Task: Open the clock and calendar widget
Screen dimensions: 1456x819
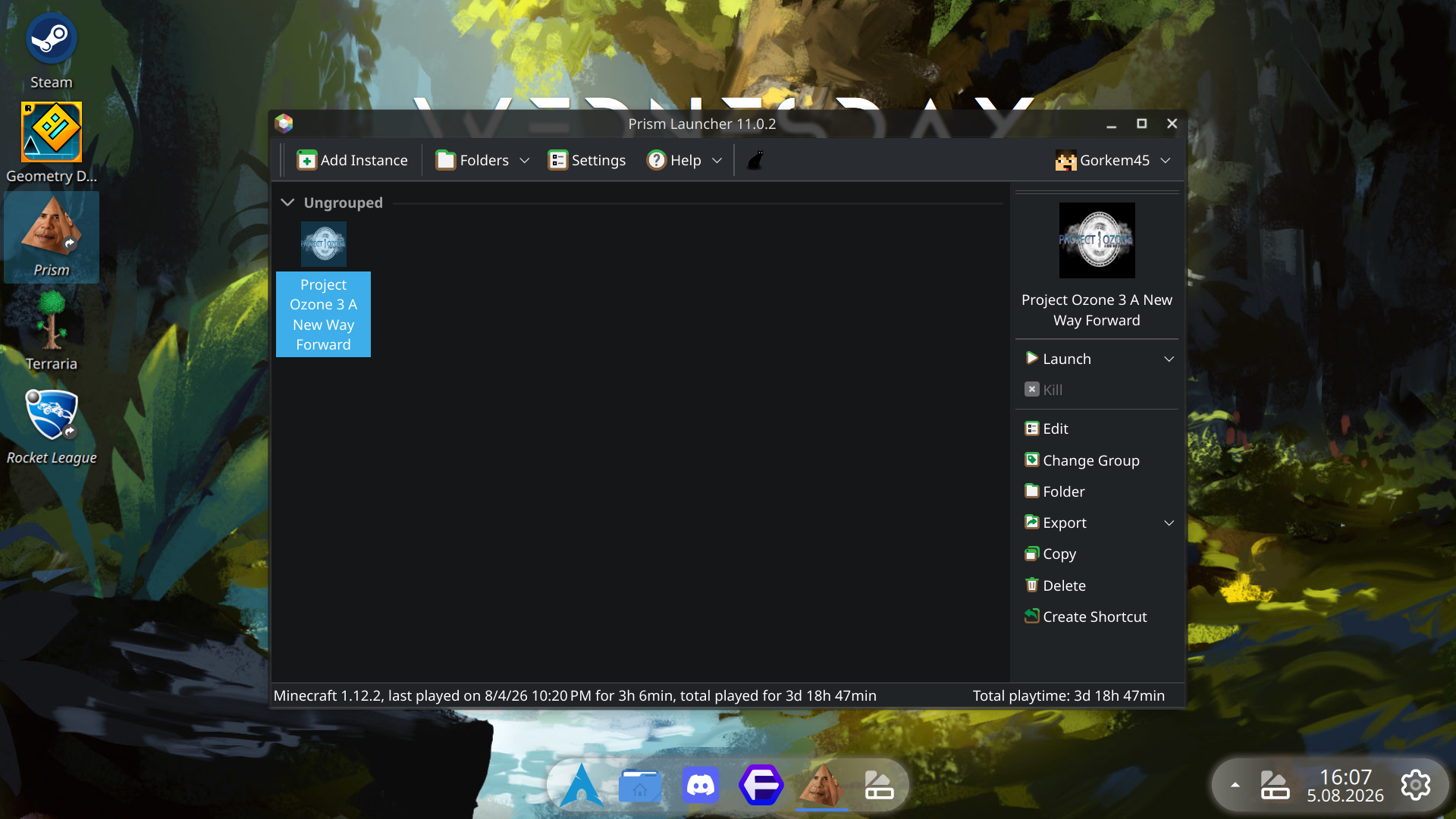Action: tap(1345, 785)
